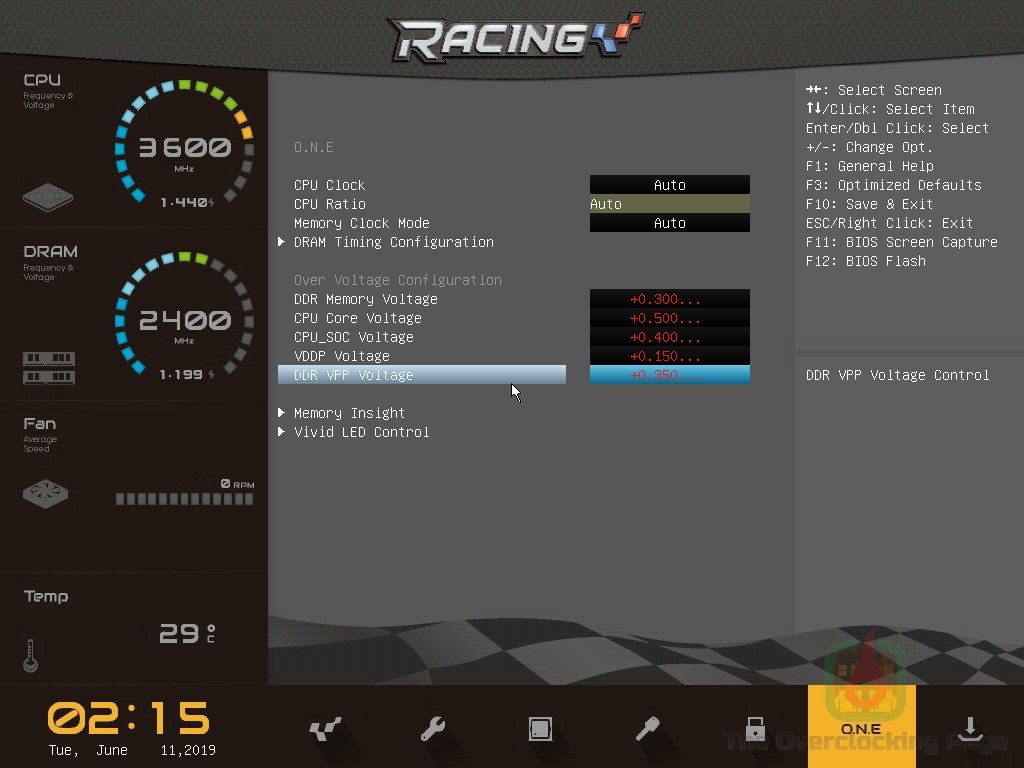Expand DRAM Timing Configuration

(x=394, y=242)
